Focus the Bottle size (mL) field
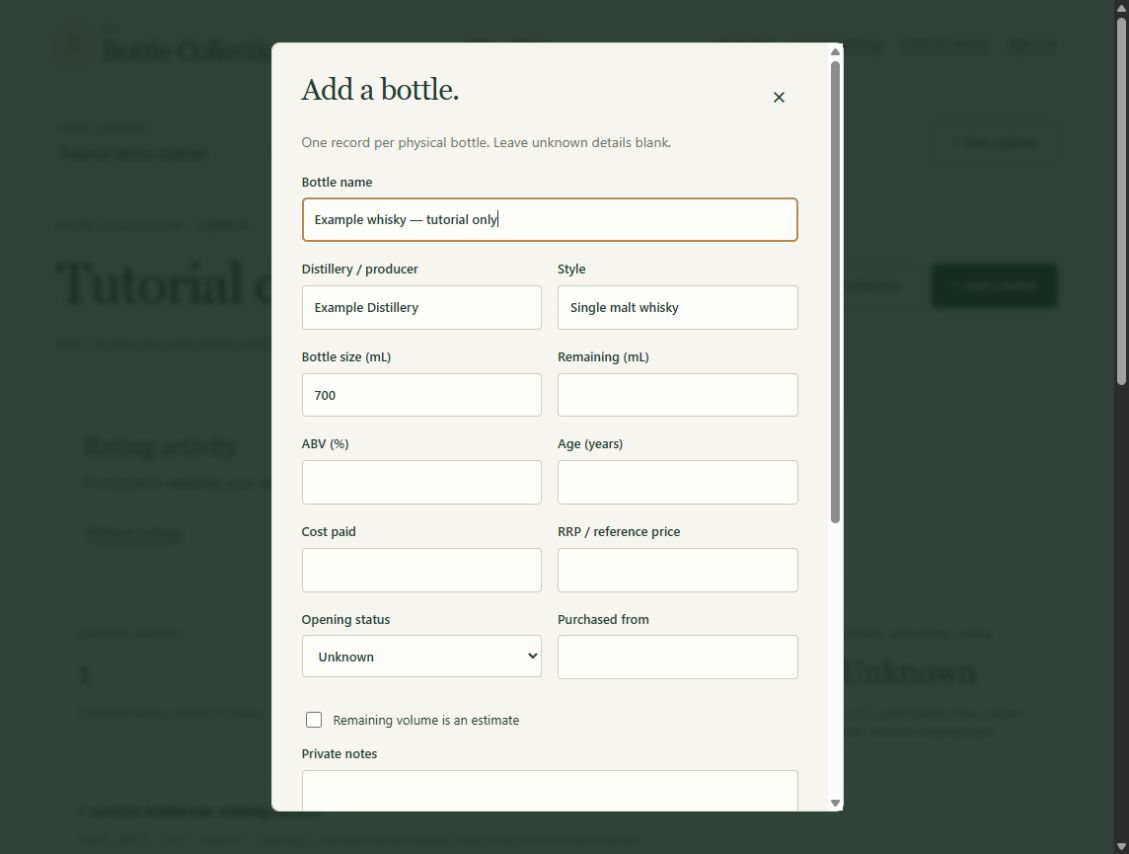Viewport: 1129px width, 854px height. [x=421, y=395]
